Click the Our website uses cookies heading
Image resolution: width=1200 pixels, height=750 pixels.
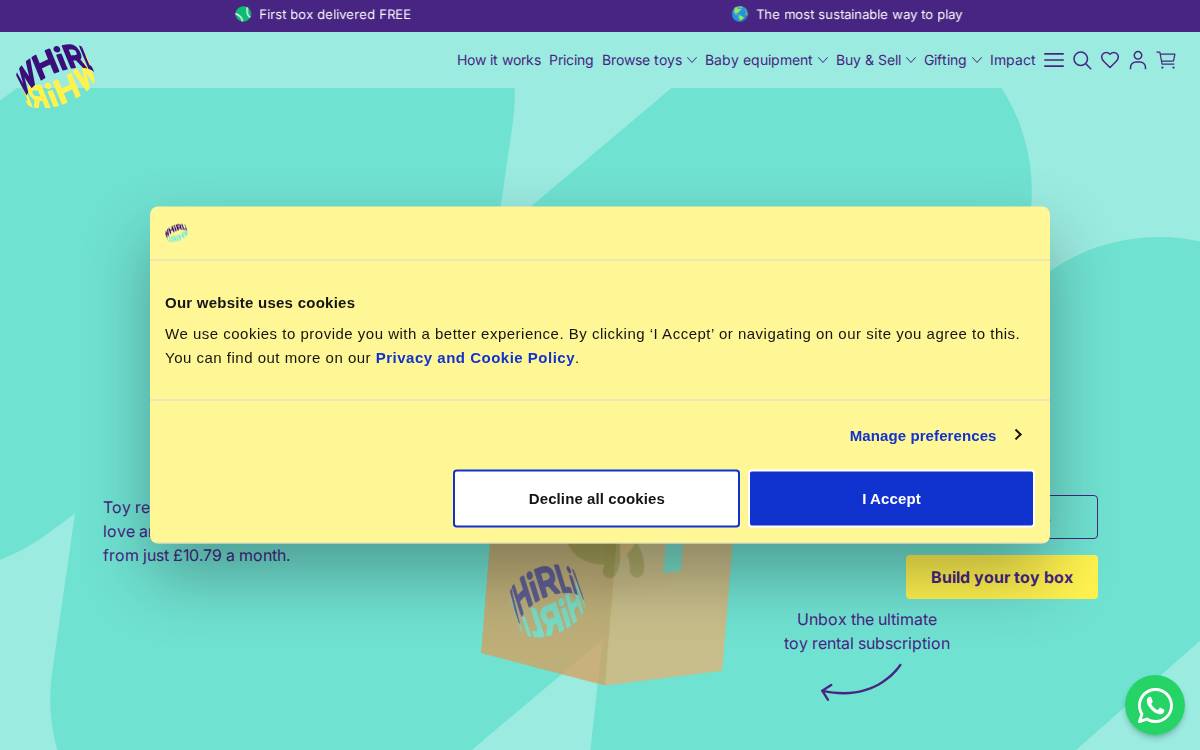click(x=260, y=302)
